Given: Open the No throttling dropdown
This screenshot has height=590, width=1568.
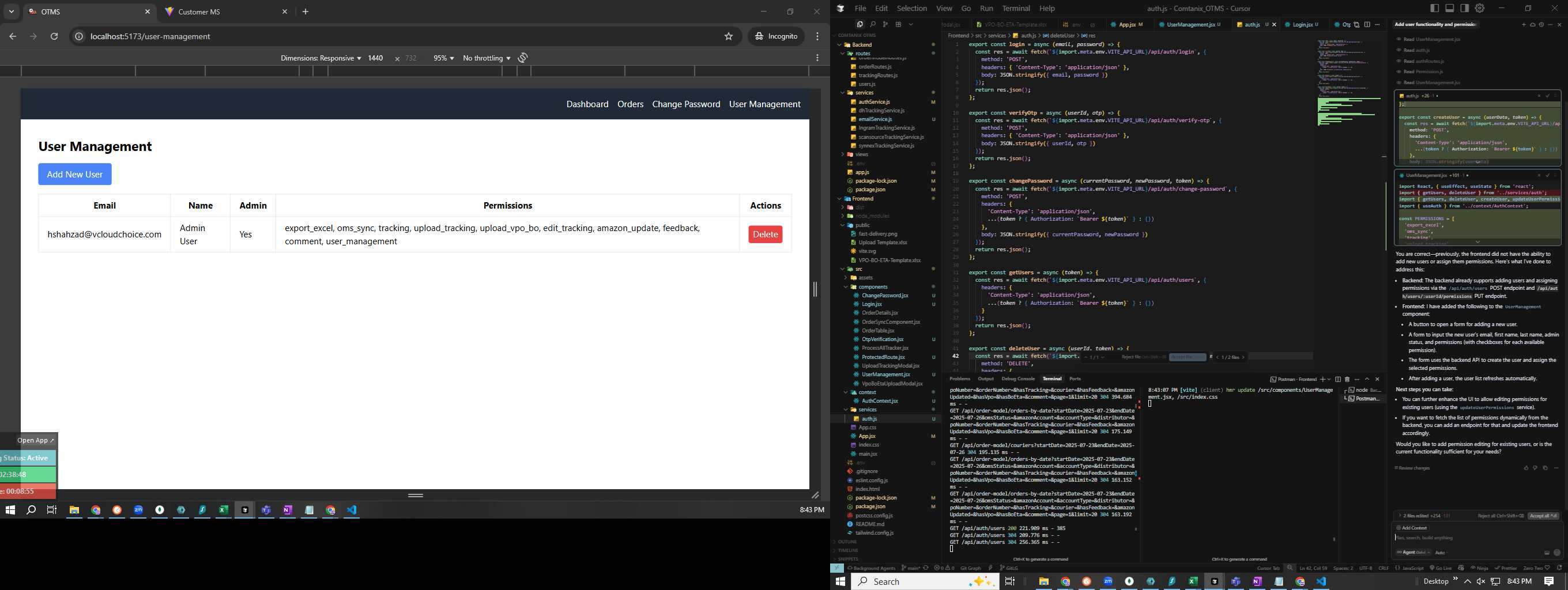Looking at the screenshot, I should [487, 58].
